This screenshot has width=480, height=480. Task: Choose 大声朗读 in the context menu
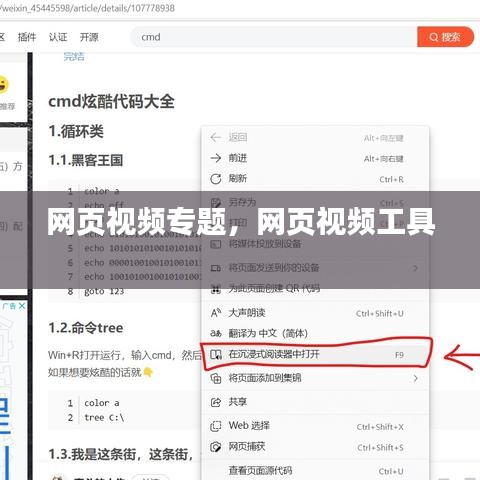tap(315, 313)
